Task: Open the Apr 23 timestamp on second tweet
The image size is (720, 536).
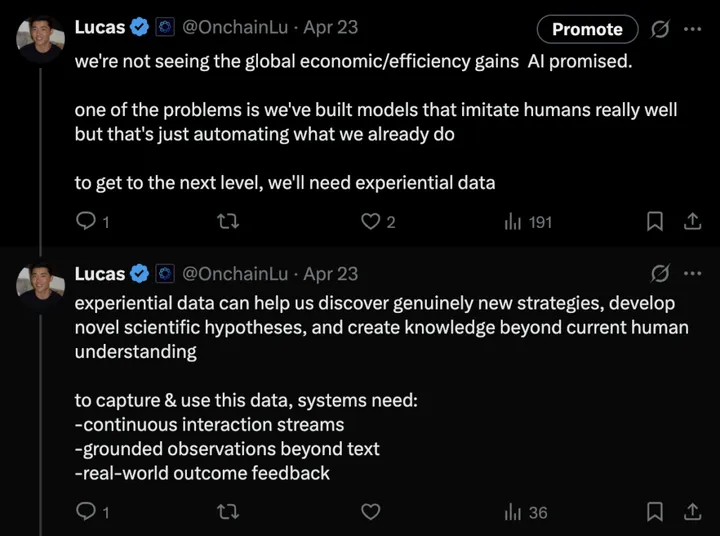Action: (330, 273)
